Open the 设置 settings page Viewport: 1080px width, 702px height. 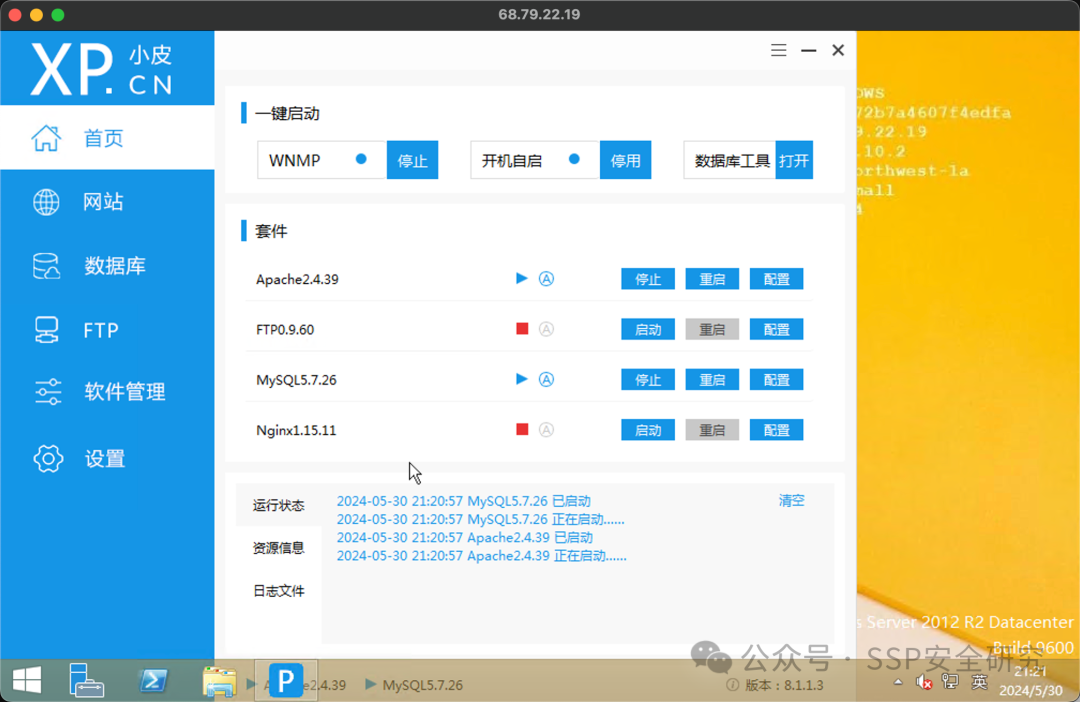(107, 458)
